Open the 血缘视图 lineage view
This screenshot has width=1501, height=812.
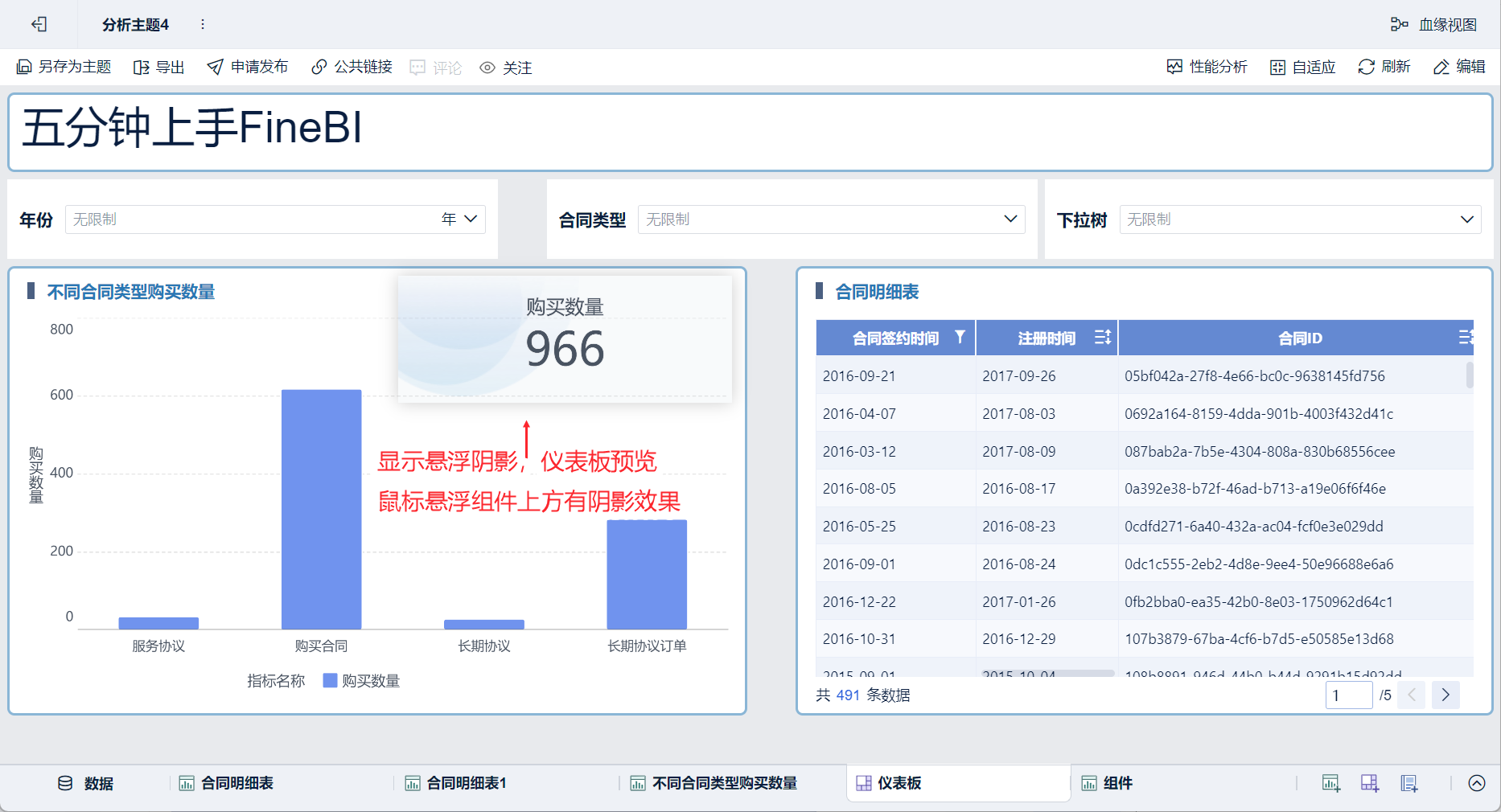click(1434, 24)
